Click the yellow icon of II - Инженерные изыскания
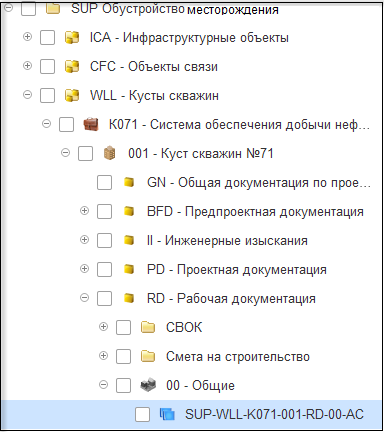 (129, 240)
